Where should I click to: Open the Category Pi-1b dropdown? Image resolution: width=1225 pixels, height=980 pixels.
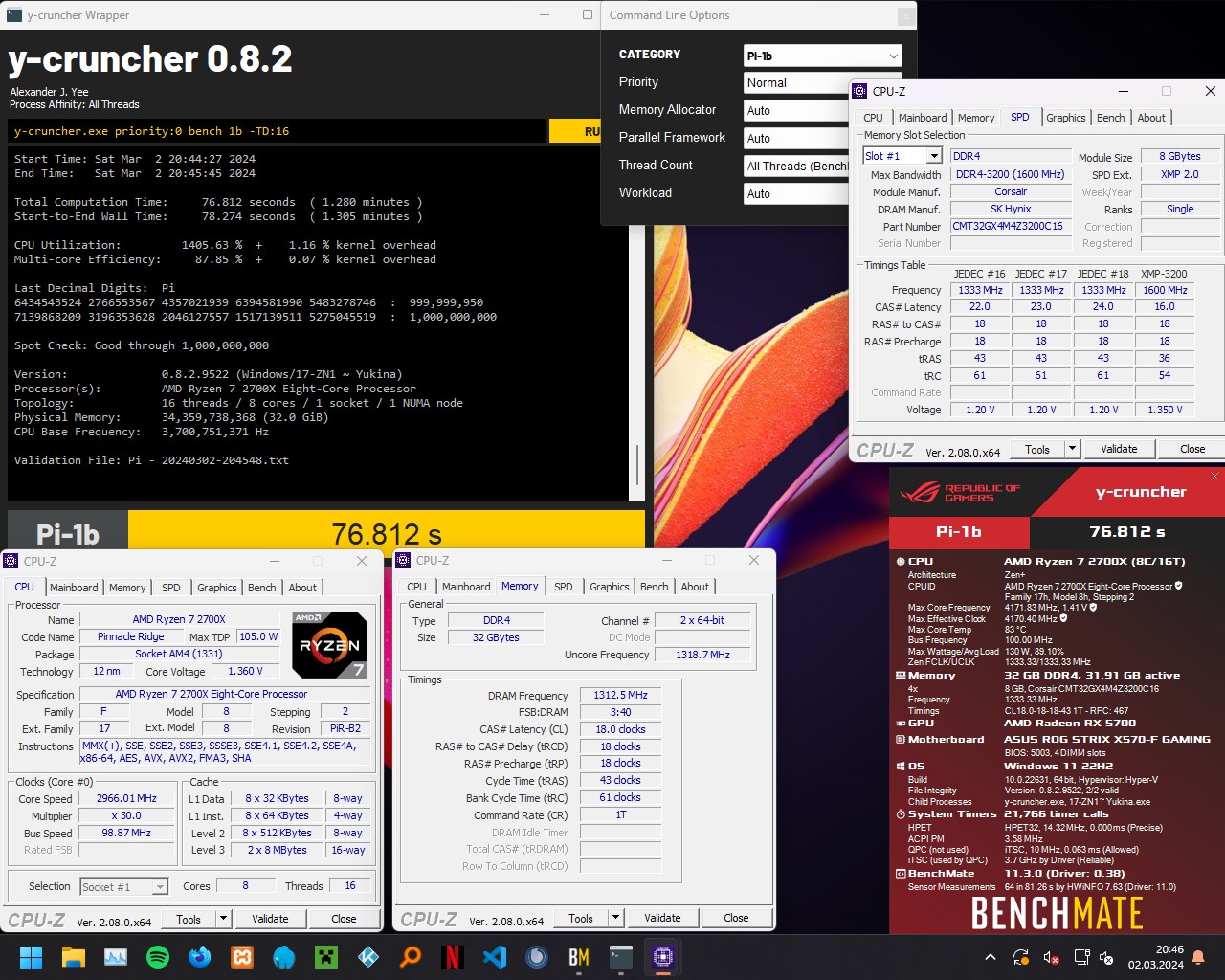click(823, 56)
